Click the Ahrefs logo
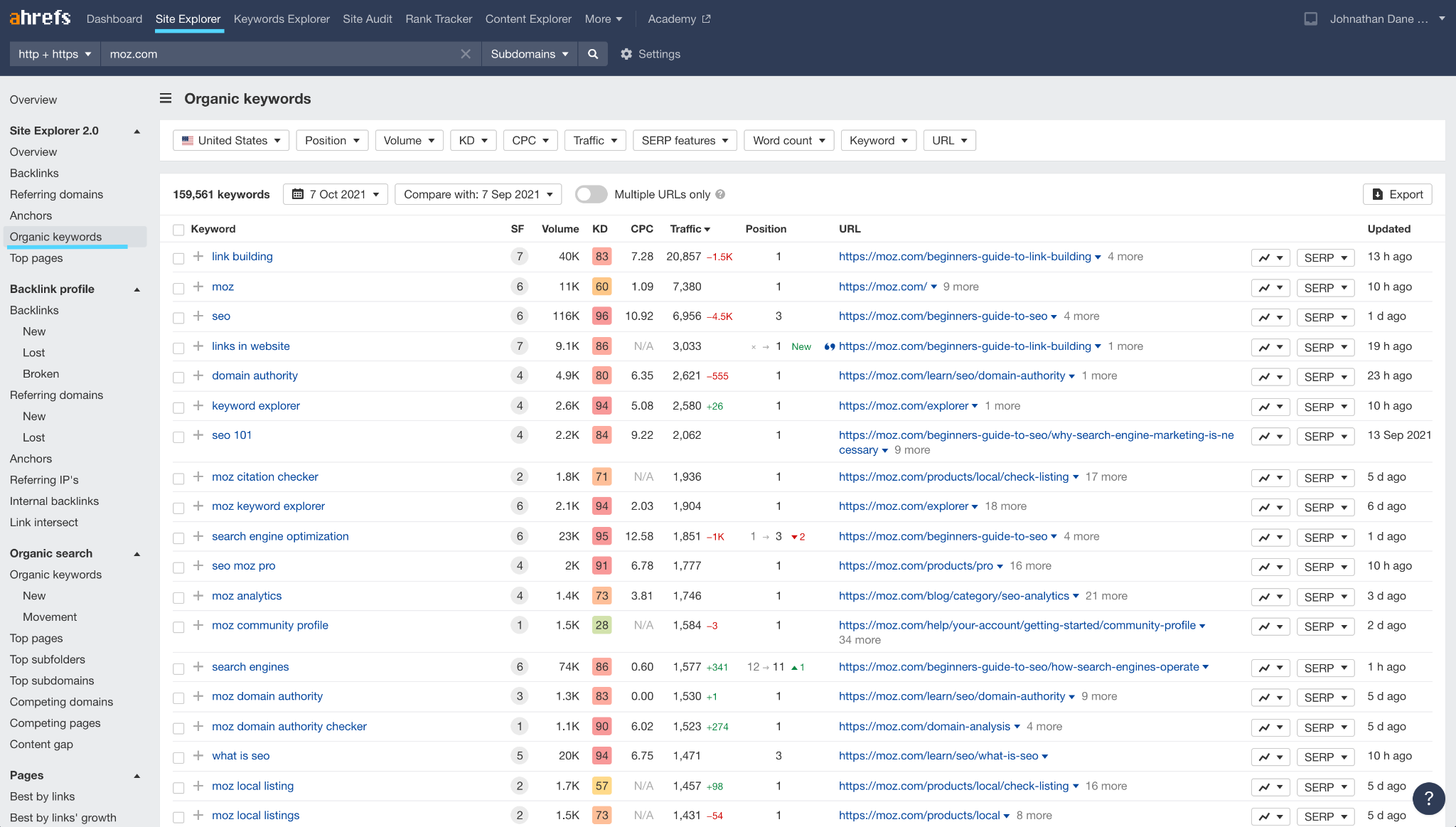Screen dimensions: 1456x827 [x=40, y=18]
